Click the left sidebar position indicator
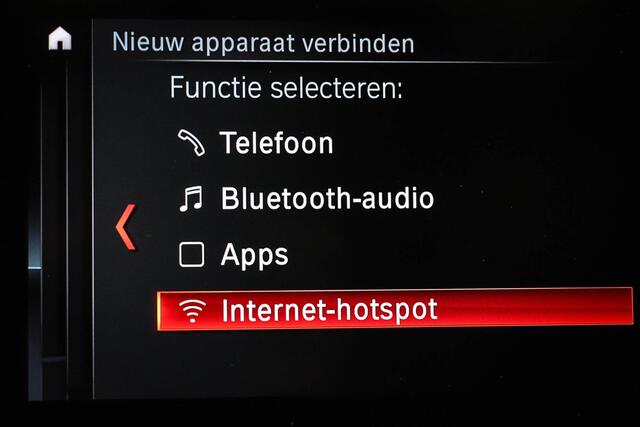The height and width of the screenshot is (427, 640). (35, 268)
